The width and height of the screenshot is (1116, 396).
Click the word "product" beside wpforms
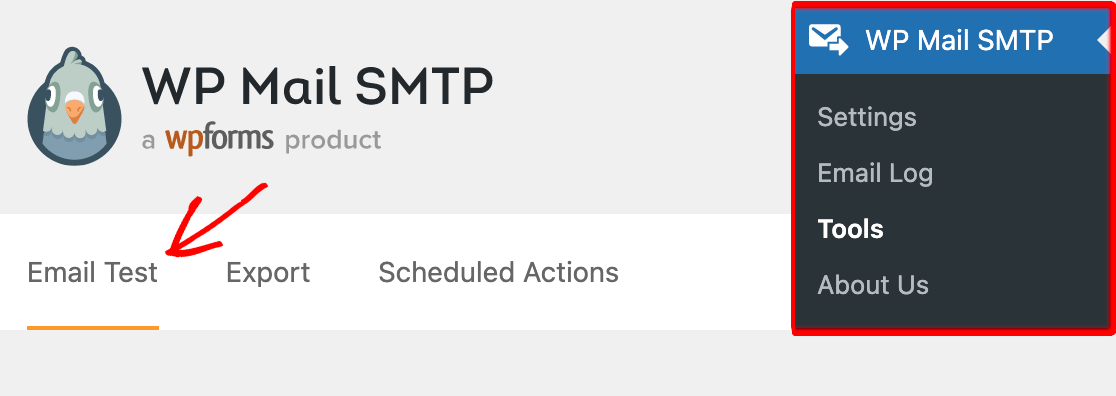[x=333, y=140]
